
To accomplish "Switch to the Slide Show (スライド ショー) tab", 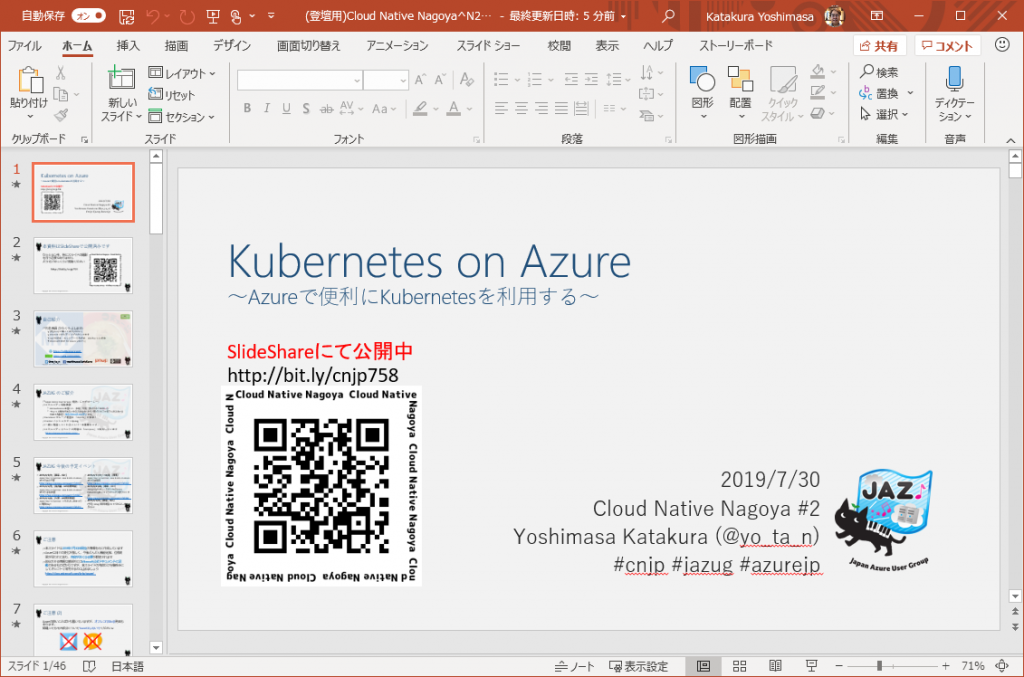I will pos(488,46).
